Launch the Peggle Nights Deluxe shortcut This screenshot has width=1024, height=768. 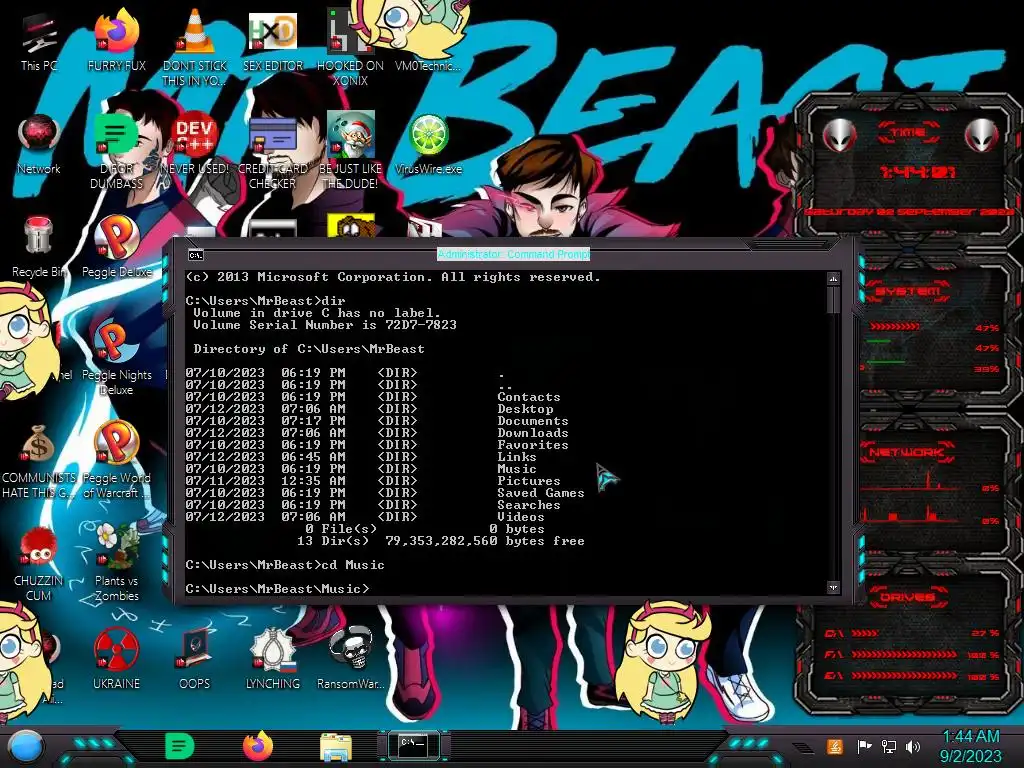[116, 357]
